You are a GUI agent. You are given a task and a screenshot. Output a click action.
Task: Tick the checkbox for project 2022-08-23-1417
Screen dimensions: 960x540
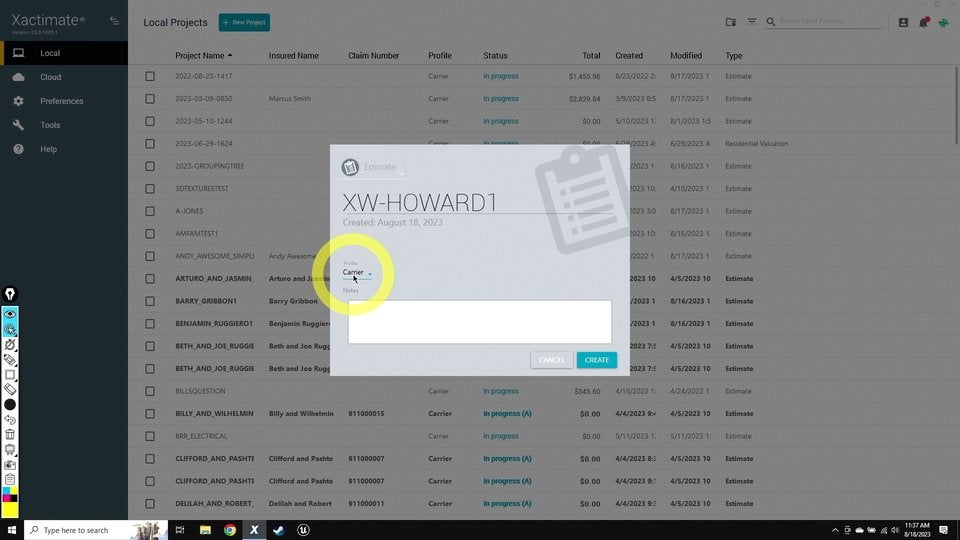pos(150,76)
